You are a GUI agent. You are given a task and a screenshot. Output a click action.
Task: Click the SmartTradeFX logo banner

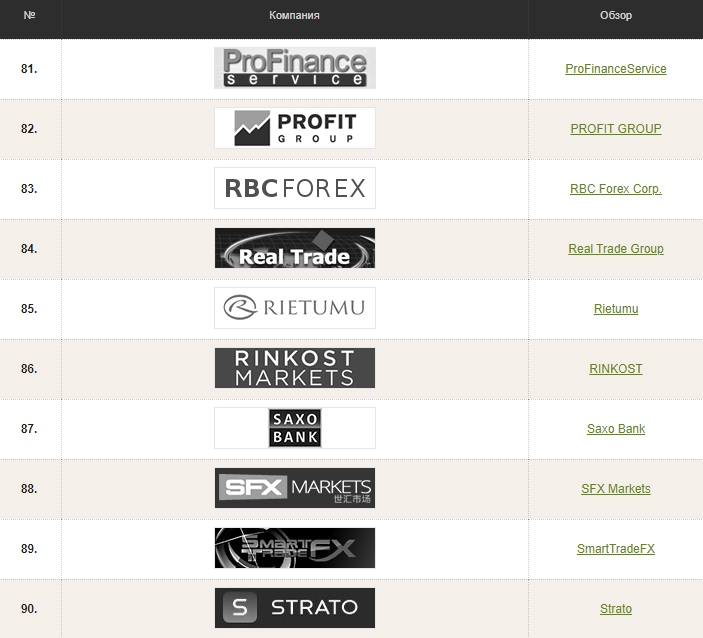(x=294, y=548)
